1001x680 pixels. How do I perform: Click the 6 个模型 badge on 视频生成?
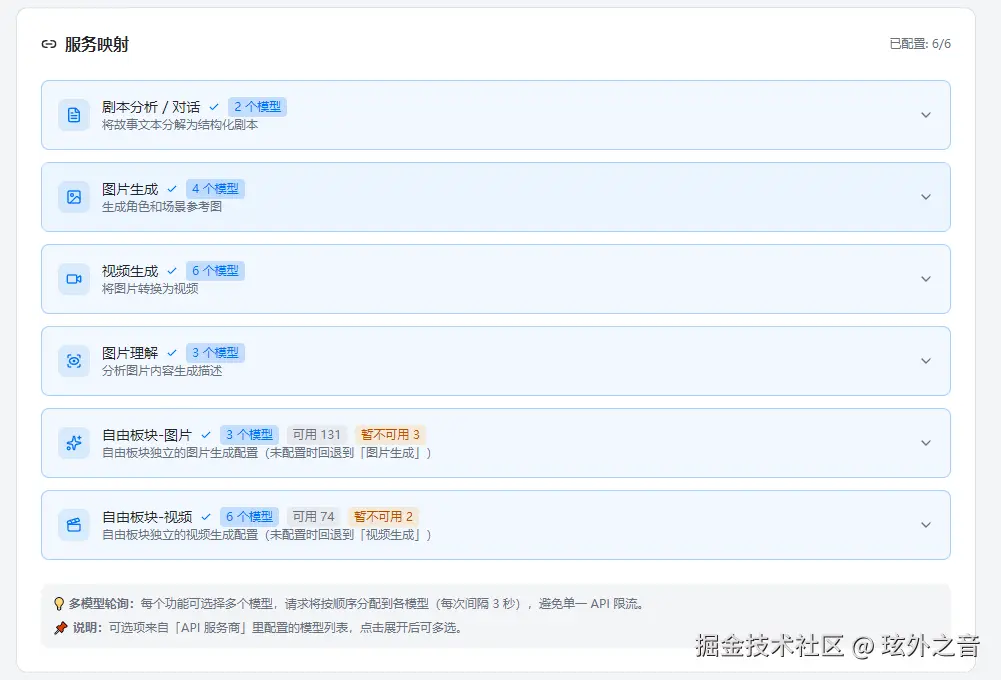point(216,270)
